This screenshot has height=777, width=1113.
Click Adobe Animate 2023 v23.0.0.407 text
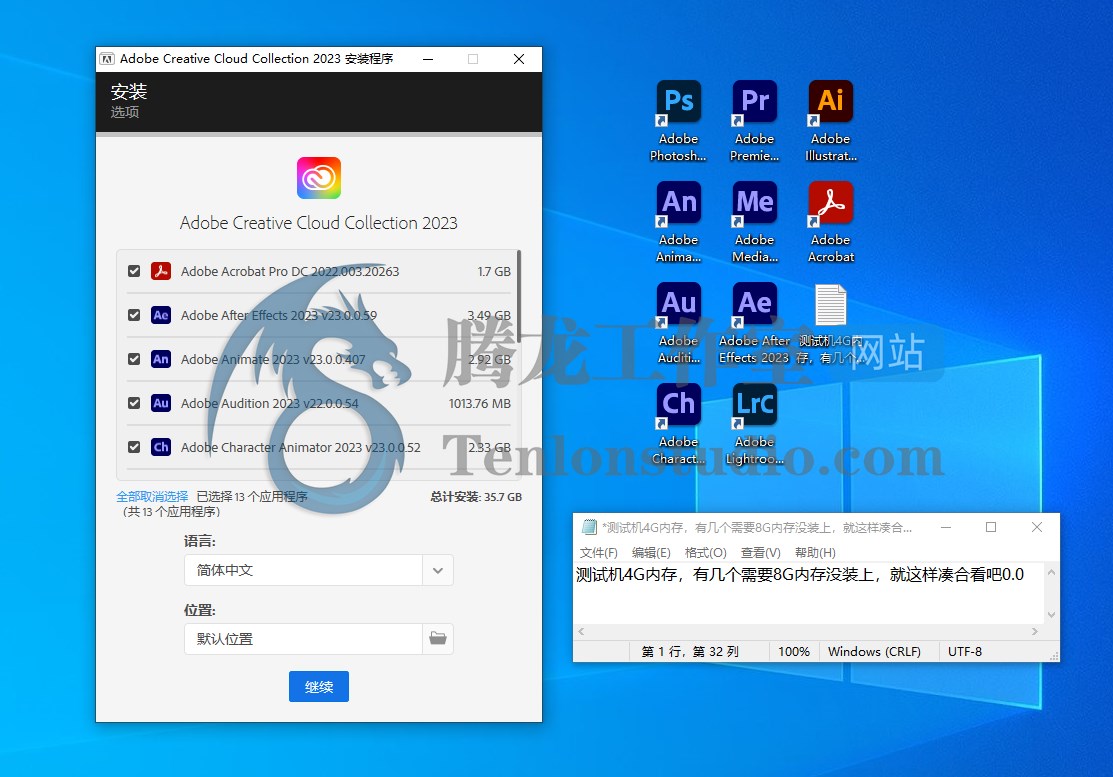point(273,359)
